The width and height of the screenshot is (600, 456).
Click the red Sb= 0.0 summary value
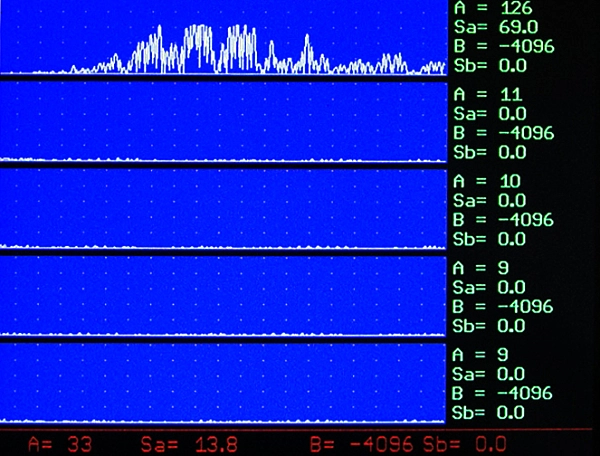465,444
